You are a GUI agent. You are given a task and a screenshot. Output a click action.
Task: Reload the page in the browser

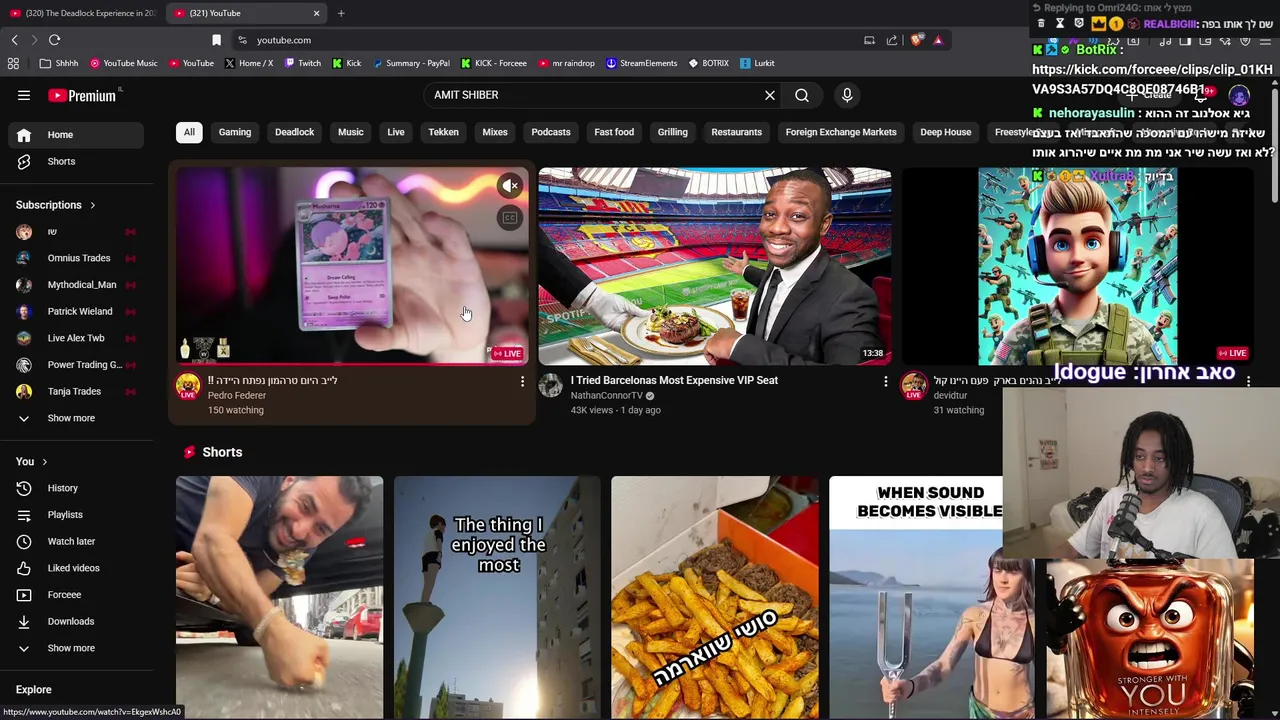pos(54,40)
